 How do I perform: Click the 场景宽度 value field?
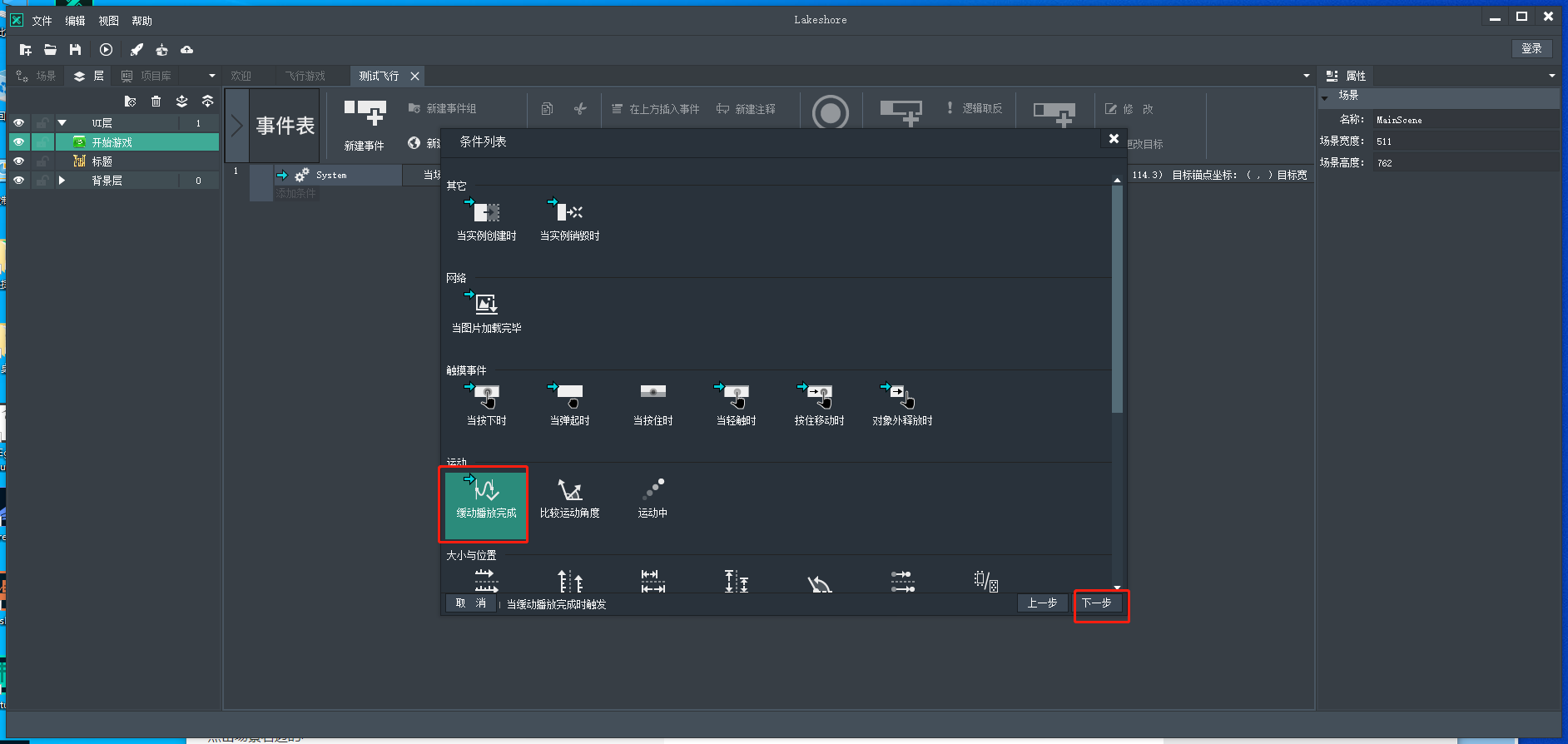[x=1466, y=141]
